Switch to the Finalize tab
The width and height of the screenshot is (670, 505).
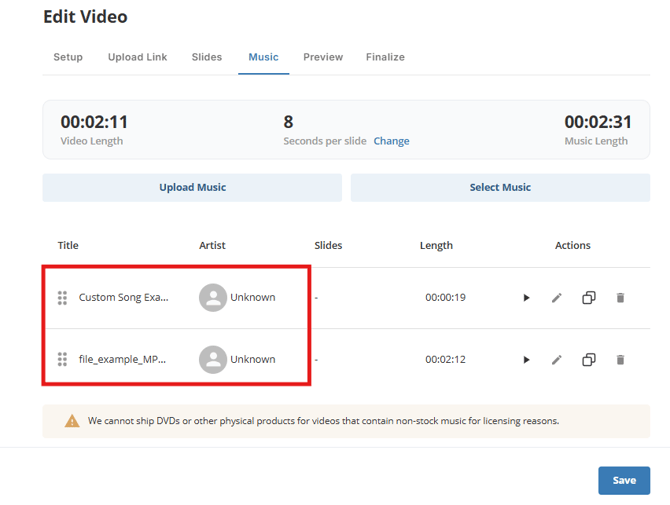385,57
